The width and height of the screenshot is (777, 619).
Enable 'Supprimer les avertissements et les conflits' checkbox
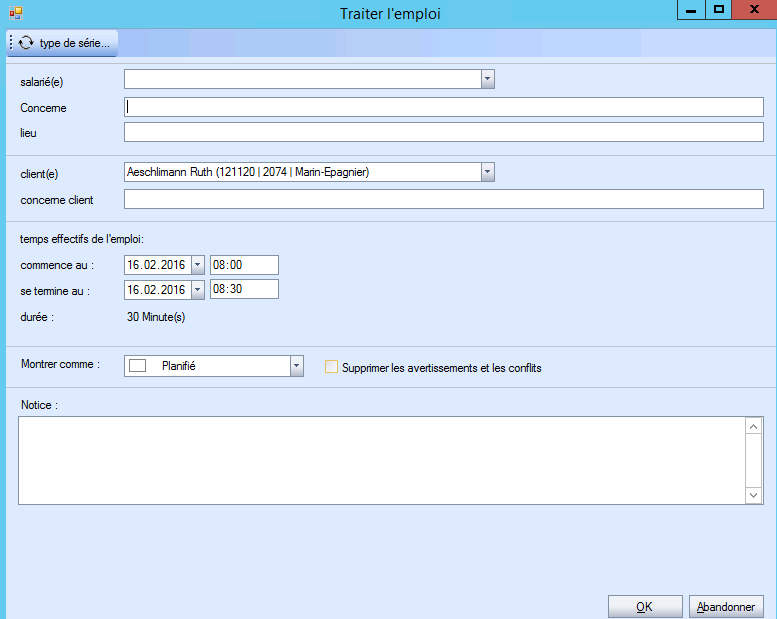(332, 367)
